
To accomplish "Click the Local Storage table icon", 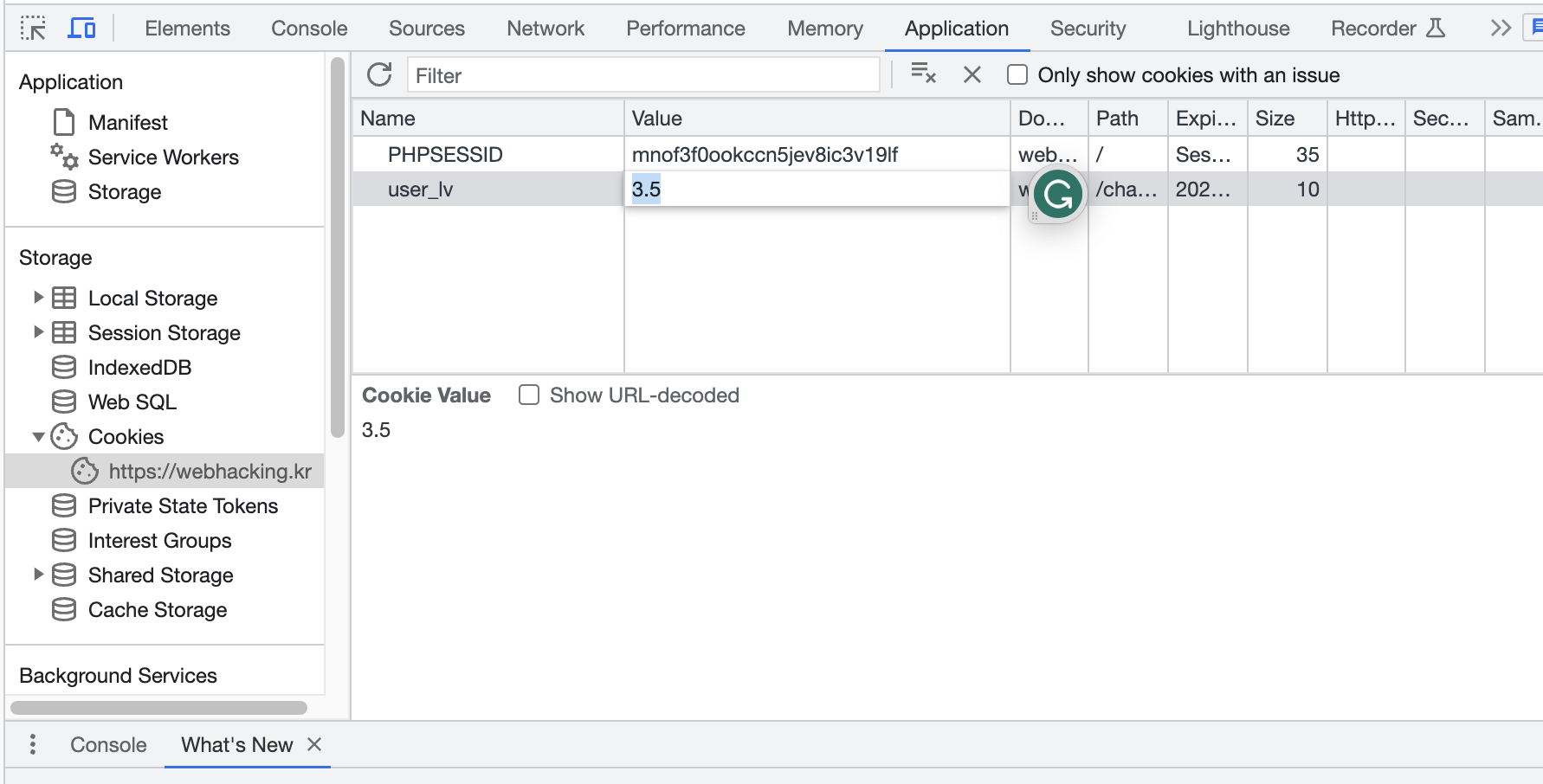I will [64, 298].
